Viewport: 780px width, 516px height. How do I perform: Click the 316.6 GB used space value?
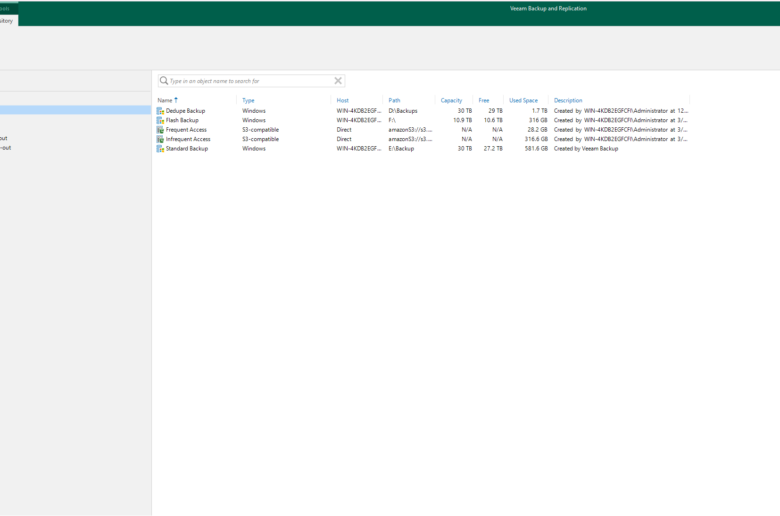click(536, 139)
